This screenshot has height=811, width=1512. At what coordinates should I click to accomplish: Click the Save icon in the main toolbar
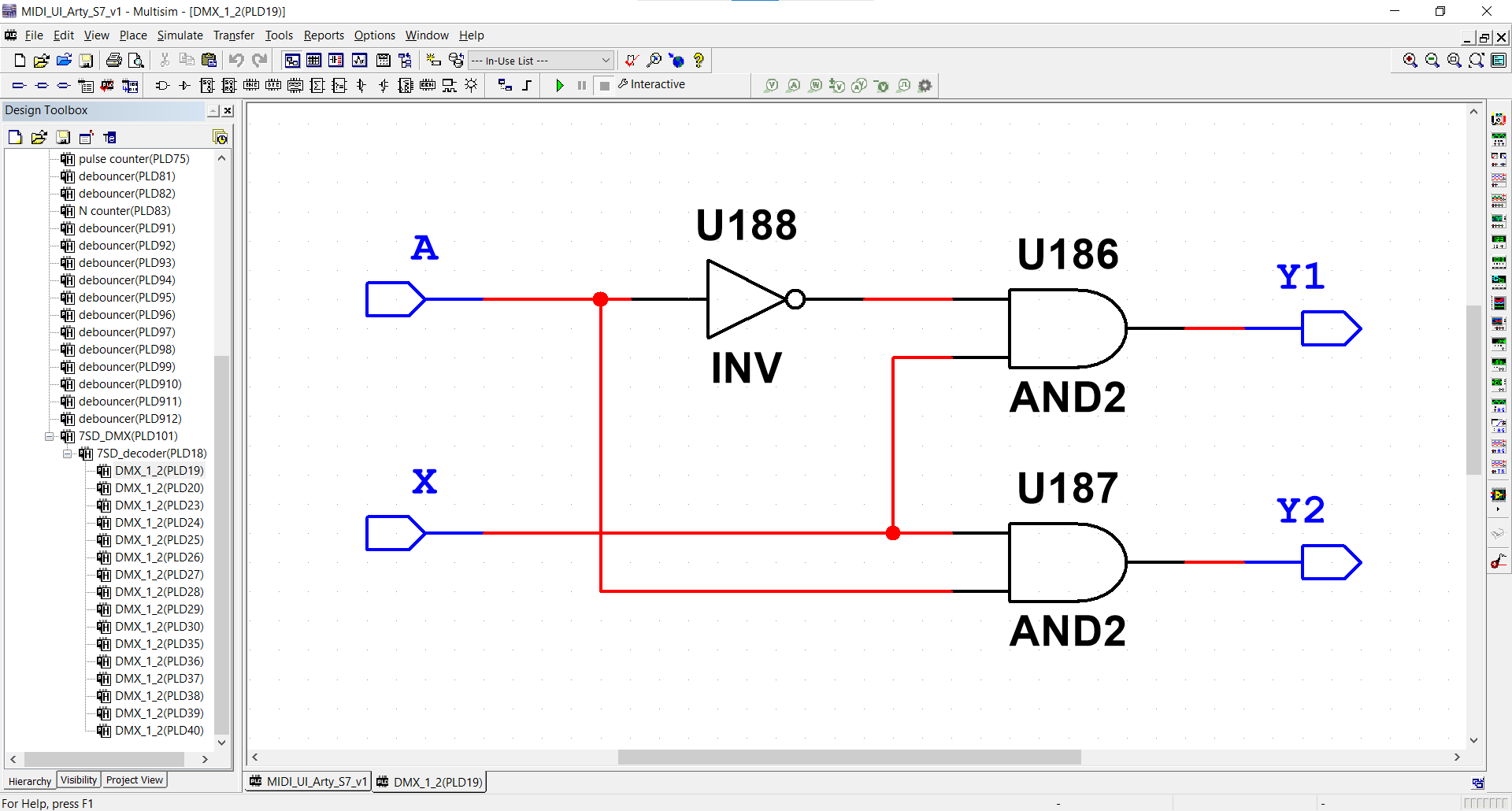pyautogui.click(x=86, y=61)
